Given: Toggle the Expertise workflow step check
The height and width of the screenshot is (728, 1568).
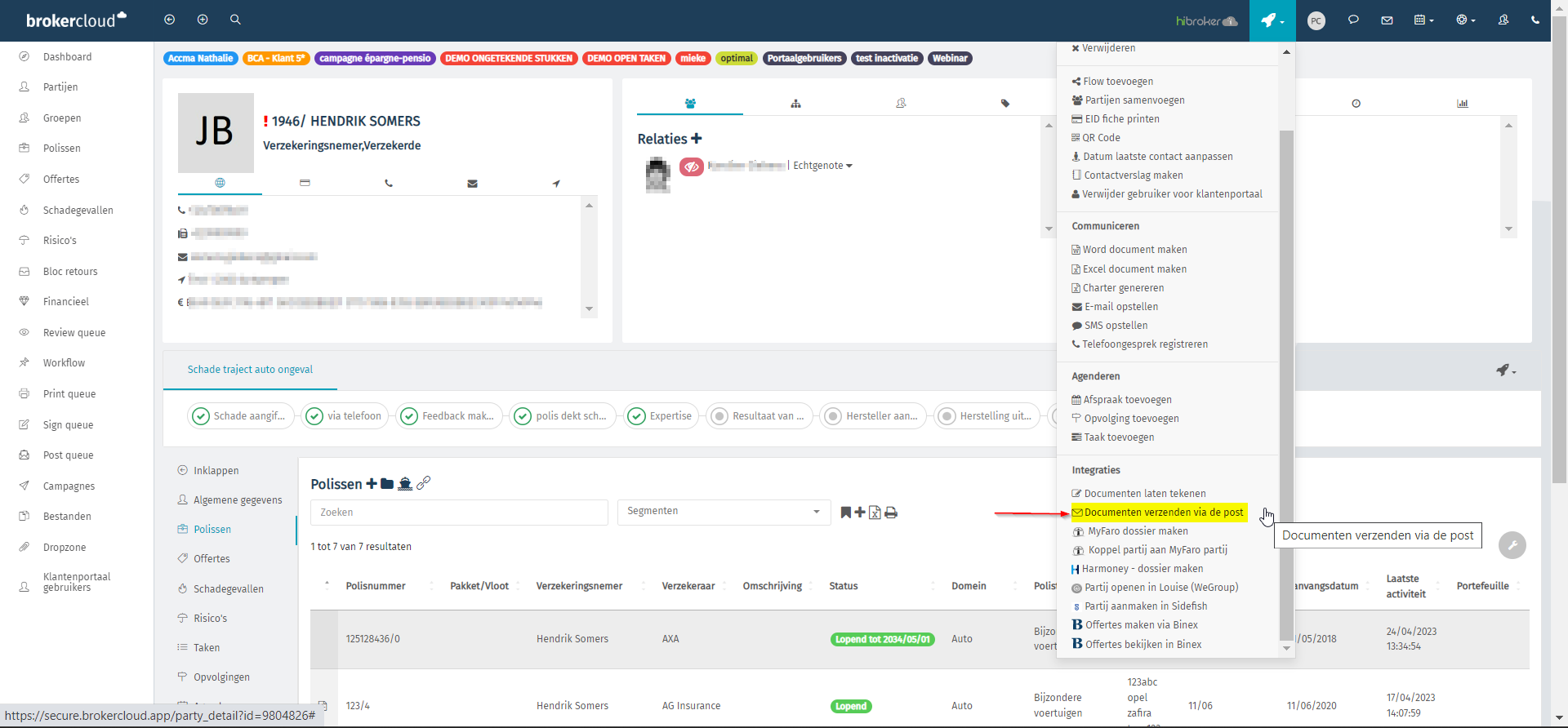Looking at the screenshot, I should (637, 416).
